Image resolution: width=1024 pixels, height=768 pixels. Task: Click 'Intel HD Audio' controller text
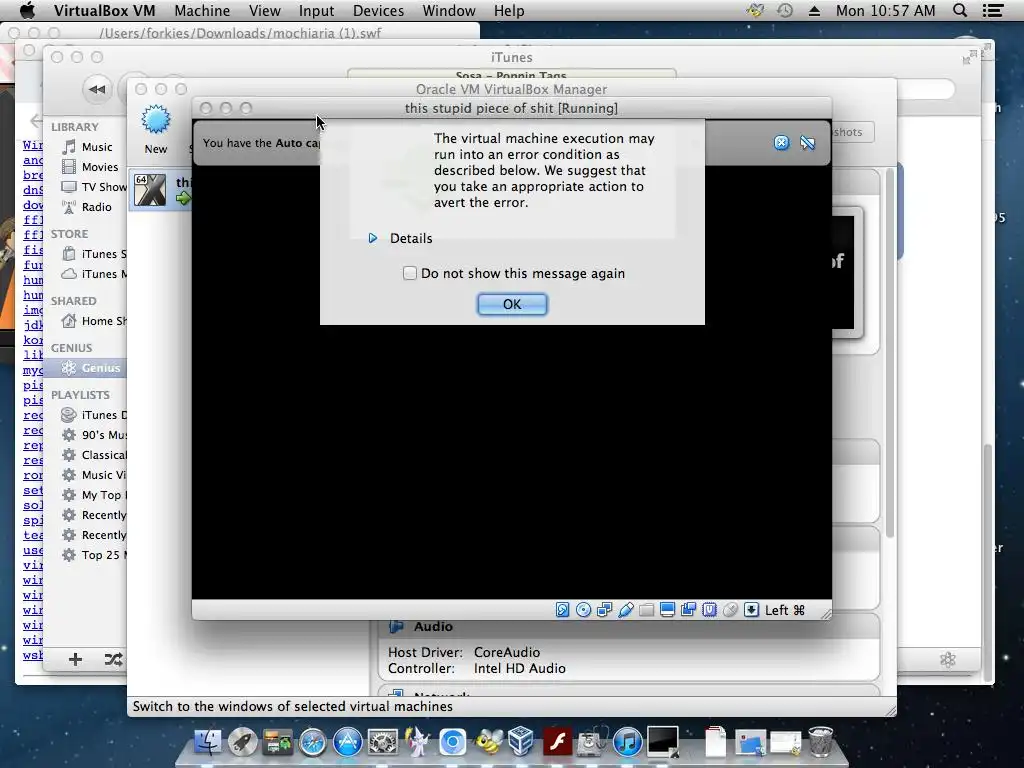coord(520,669)
